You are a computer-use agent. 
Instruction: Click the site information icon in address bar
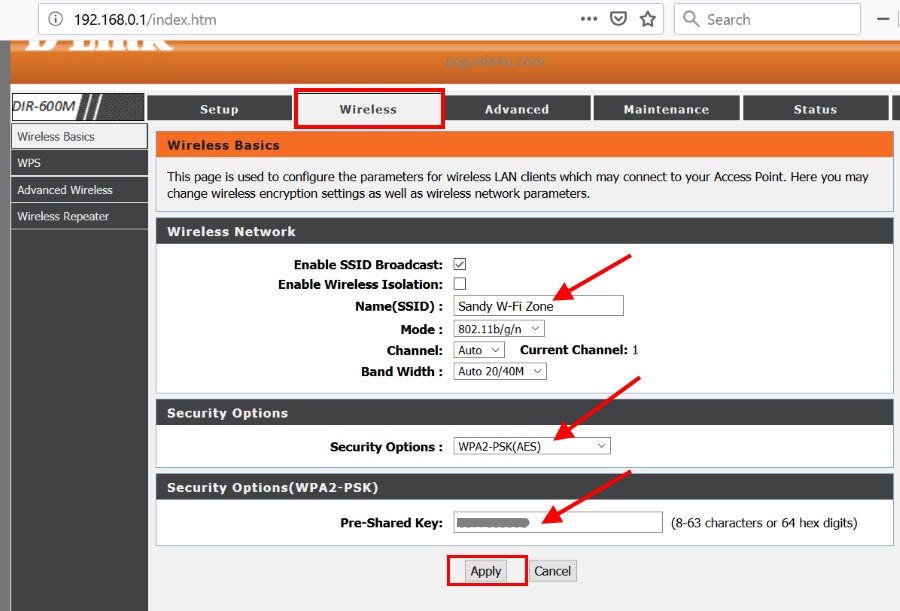point(54,19)
